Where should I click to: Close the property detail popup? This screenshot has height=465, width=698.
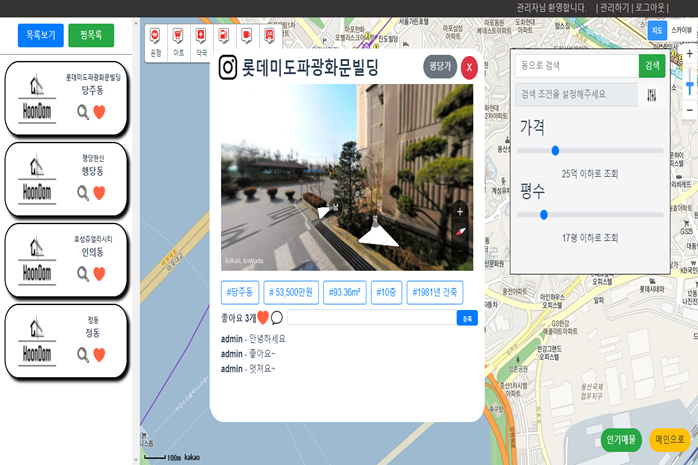coord(469,68)
